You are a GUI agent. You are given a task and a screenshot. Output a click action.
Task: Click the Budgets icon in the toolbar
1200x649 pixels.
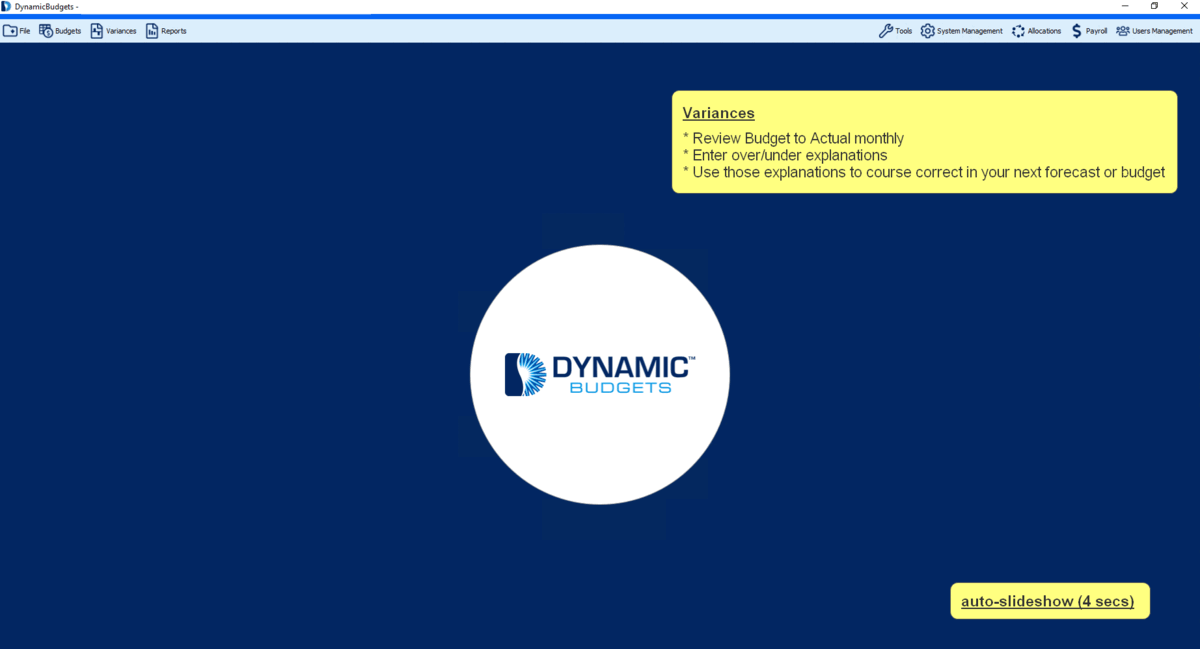[x=46, y=31]
